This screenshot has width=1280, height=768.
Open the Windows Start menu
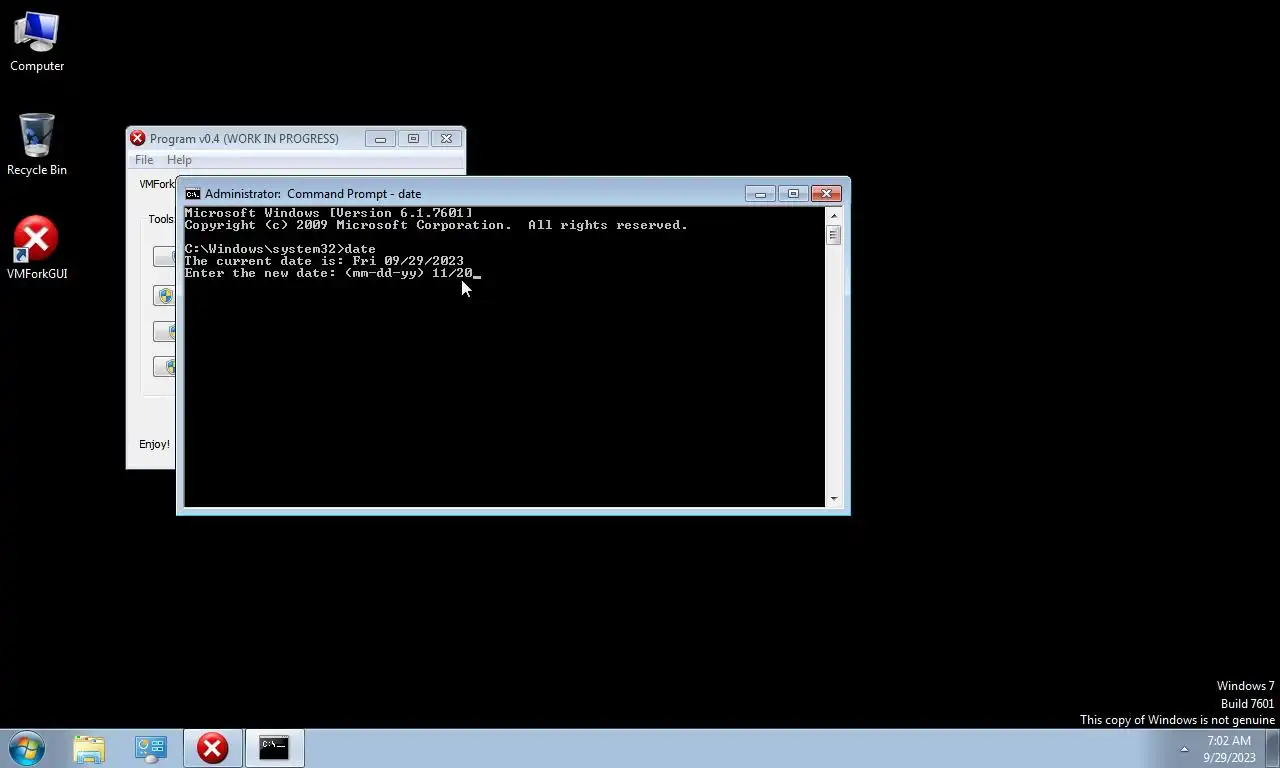pos(27,748)
